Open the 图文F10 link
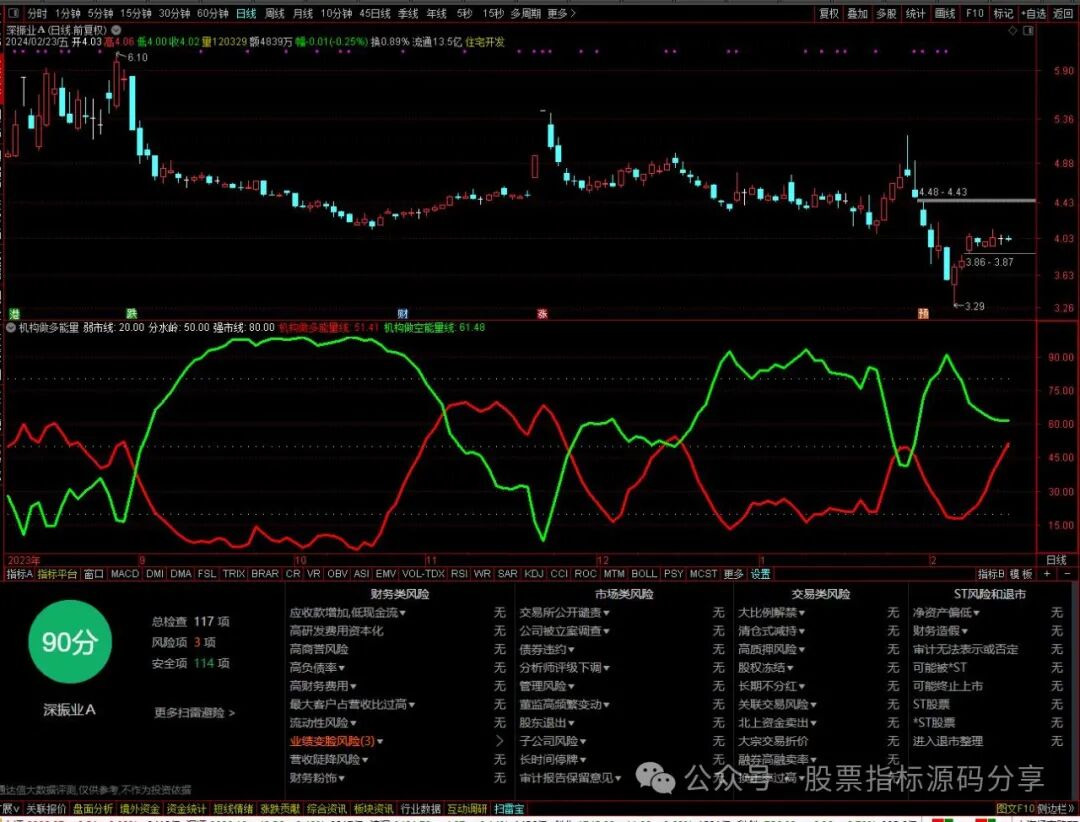Viewport: 1080px width, 822px height. tap(1015, 809)
